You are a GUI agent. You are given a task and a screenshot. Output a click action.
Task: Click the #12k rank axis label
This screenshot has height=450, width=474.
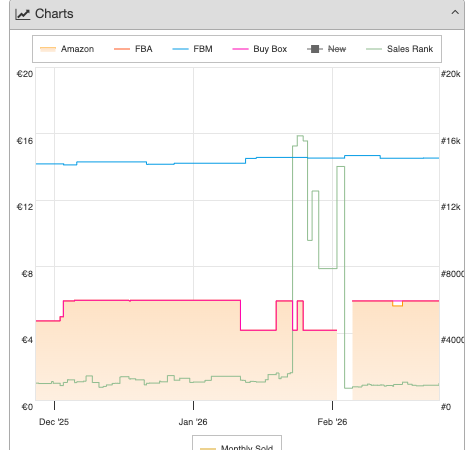pos(451,207)
